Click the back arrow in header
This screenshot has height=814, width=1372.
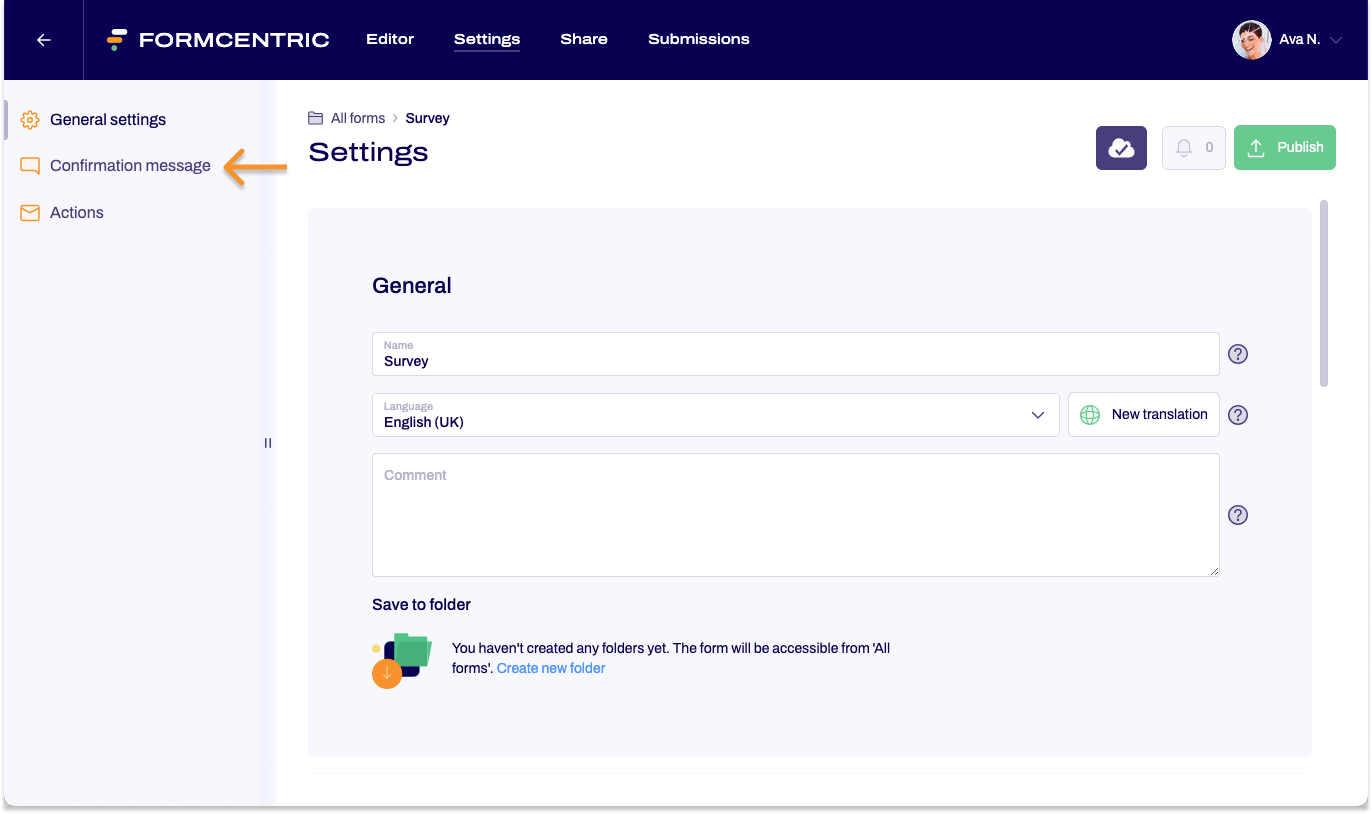(43, 40)
